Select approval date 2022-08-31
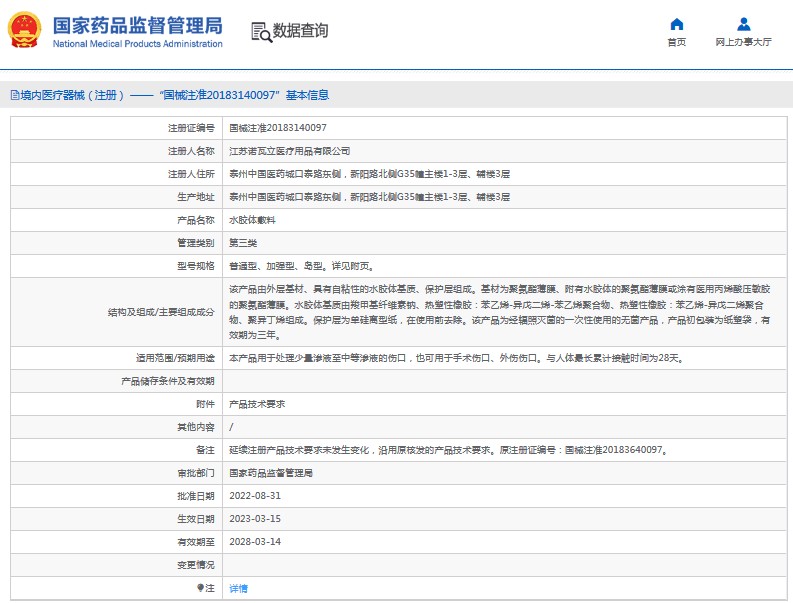 pyautogui.click(x=255, y=496)
